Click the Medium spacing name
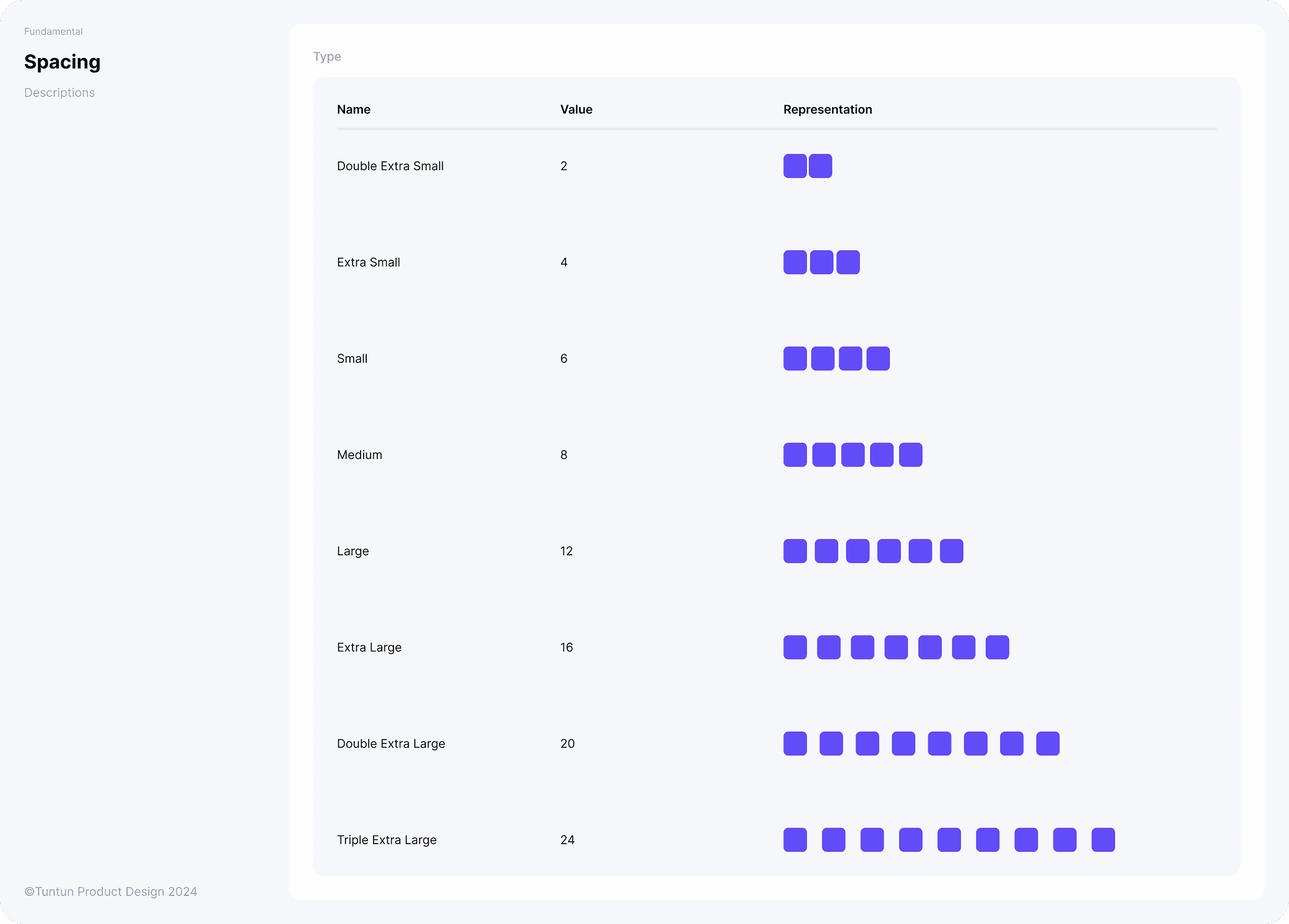The image size is (1289, 924). 359,455
